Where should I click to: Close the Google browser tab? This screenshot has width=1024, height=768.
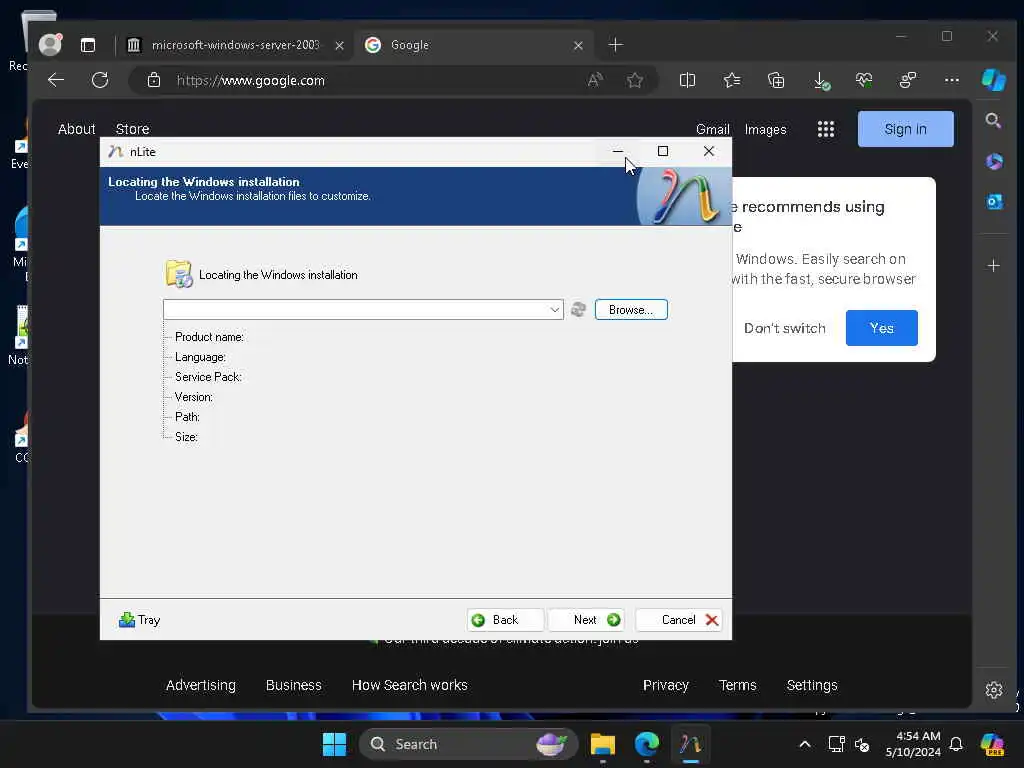click(x=578, y=45)
